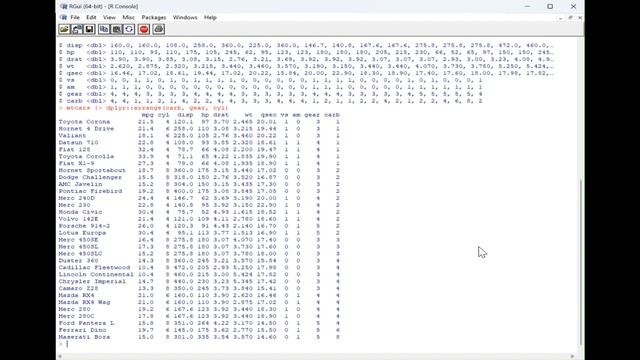Close the inner R Console child window
This screenshot has width=640, height=360.
click(x=580, y=18)
